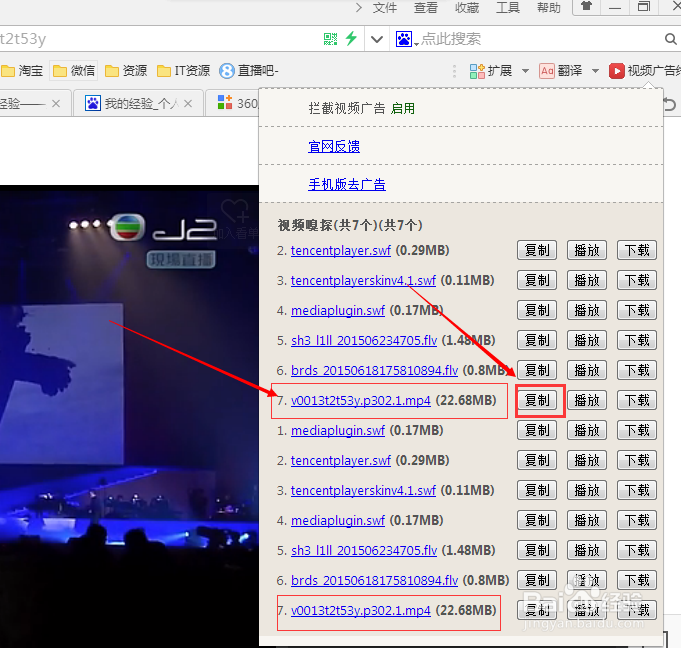681x648 pixels.
Task: Click the undo closed-tab arrow icon
Action: click(669, 104)
